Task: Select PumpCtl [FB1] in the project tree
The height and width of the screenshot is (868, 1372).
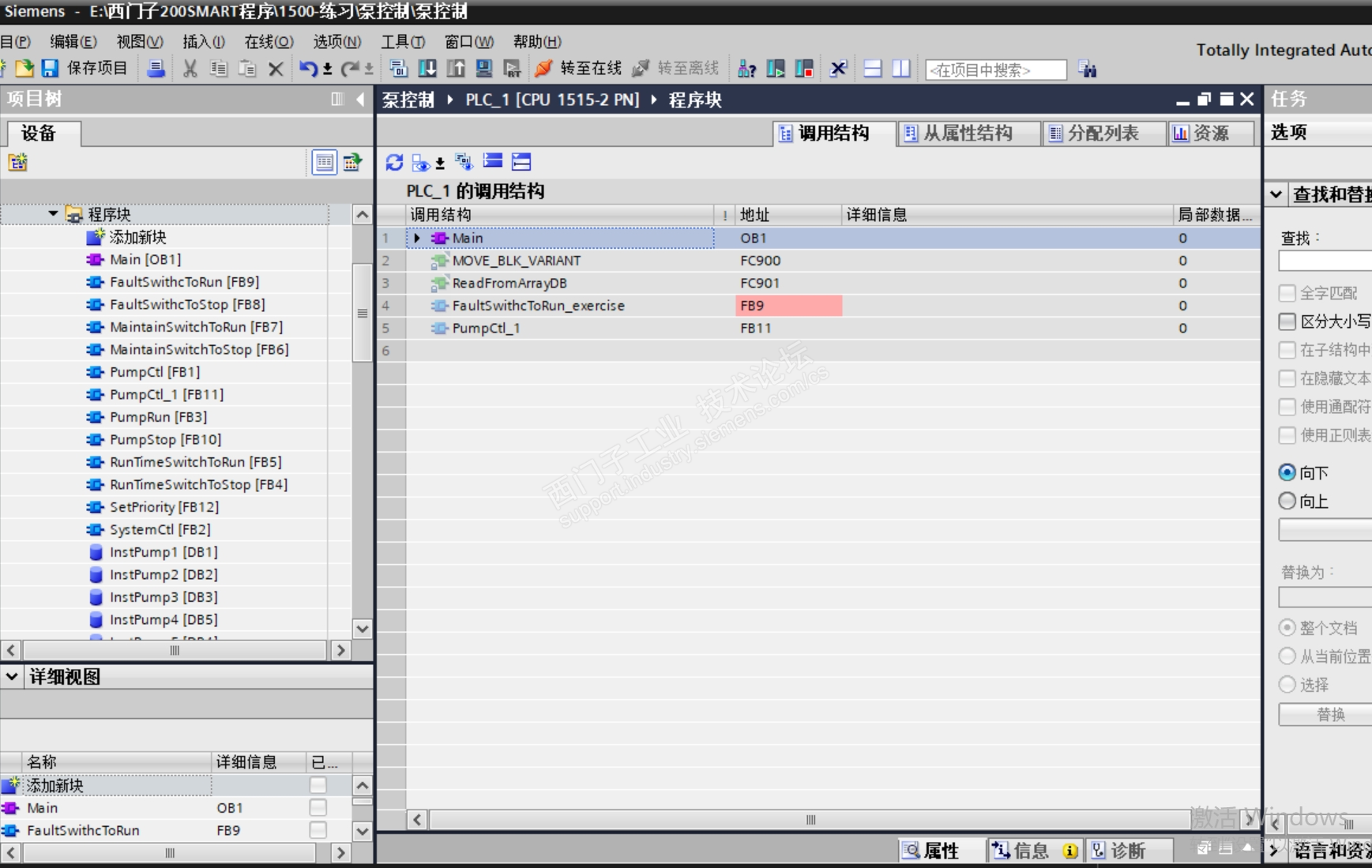Action: [x=155, y=372]
